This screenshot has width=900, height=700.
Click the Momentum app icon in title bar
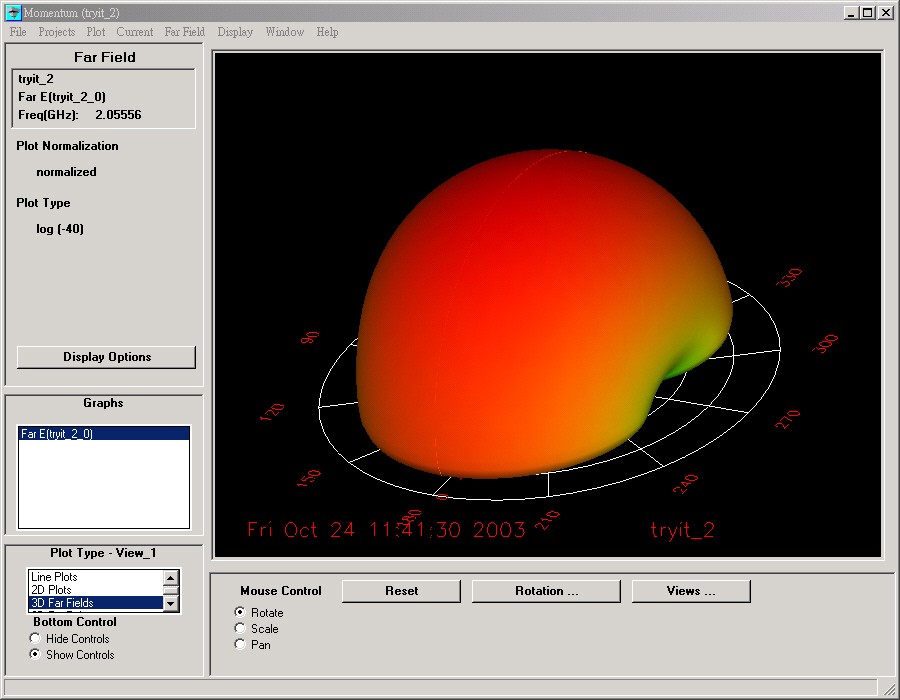pyautogui.click(x=13, y=12)
